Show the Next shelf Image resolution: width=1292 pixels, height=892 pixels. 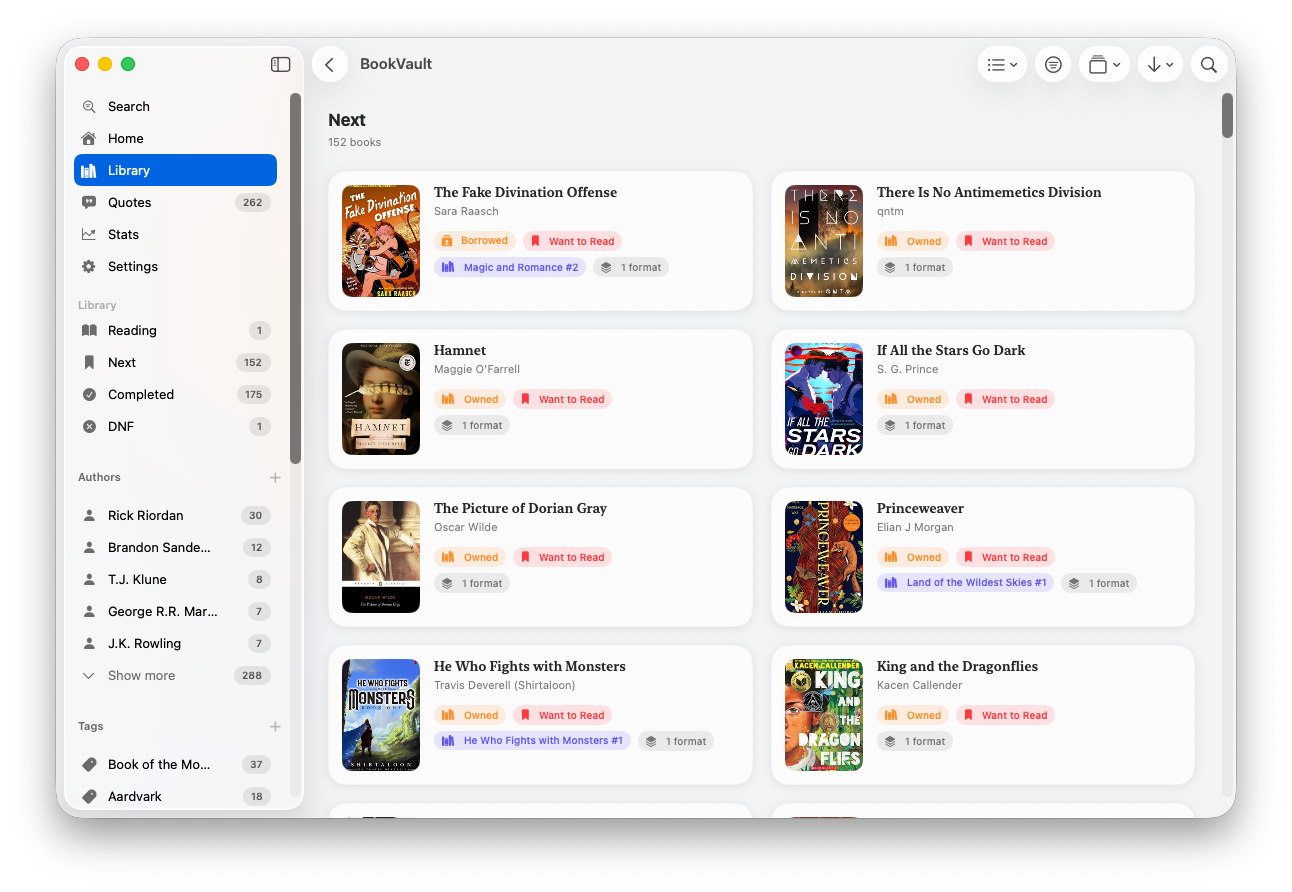(x=175, y=362)
